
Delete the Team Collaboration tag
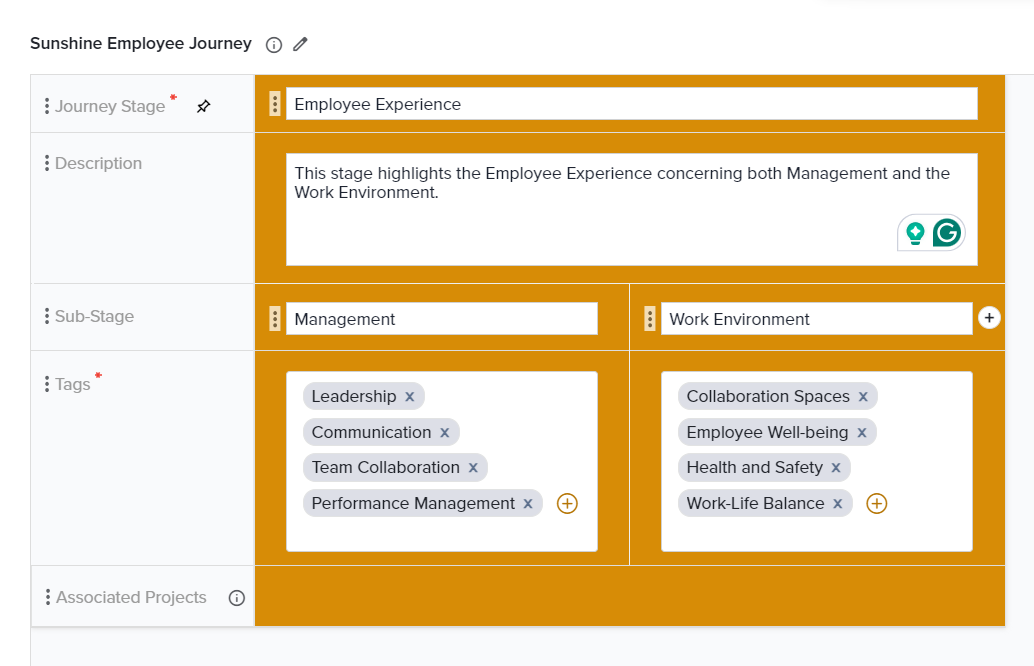[x=473, y=468]
